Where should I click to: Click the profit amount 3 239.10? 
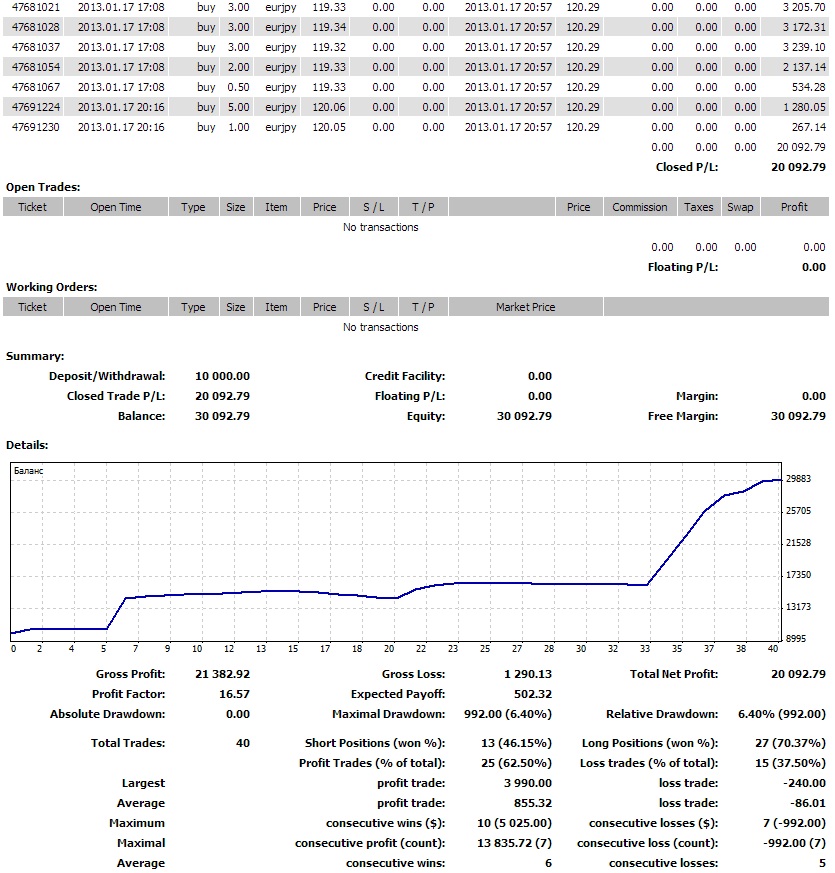click(804, 47)
